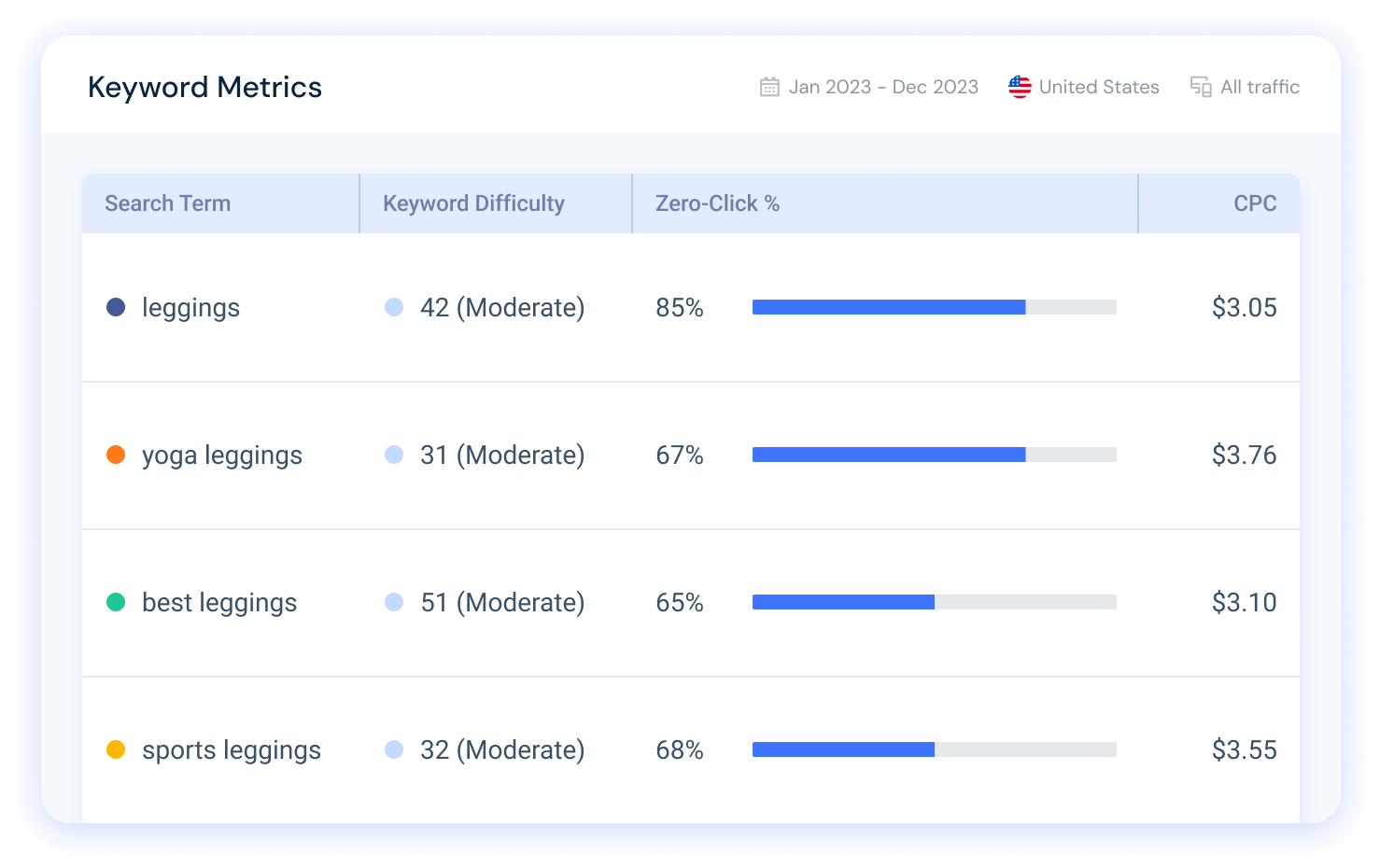Click the calendar icon near date range
Image resolution: width=1380 pixels, height=868 pixels.
tap(767, 86)
